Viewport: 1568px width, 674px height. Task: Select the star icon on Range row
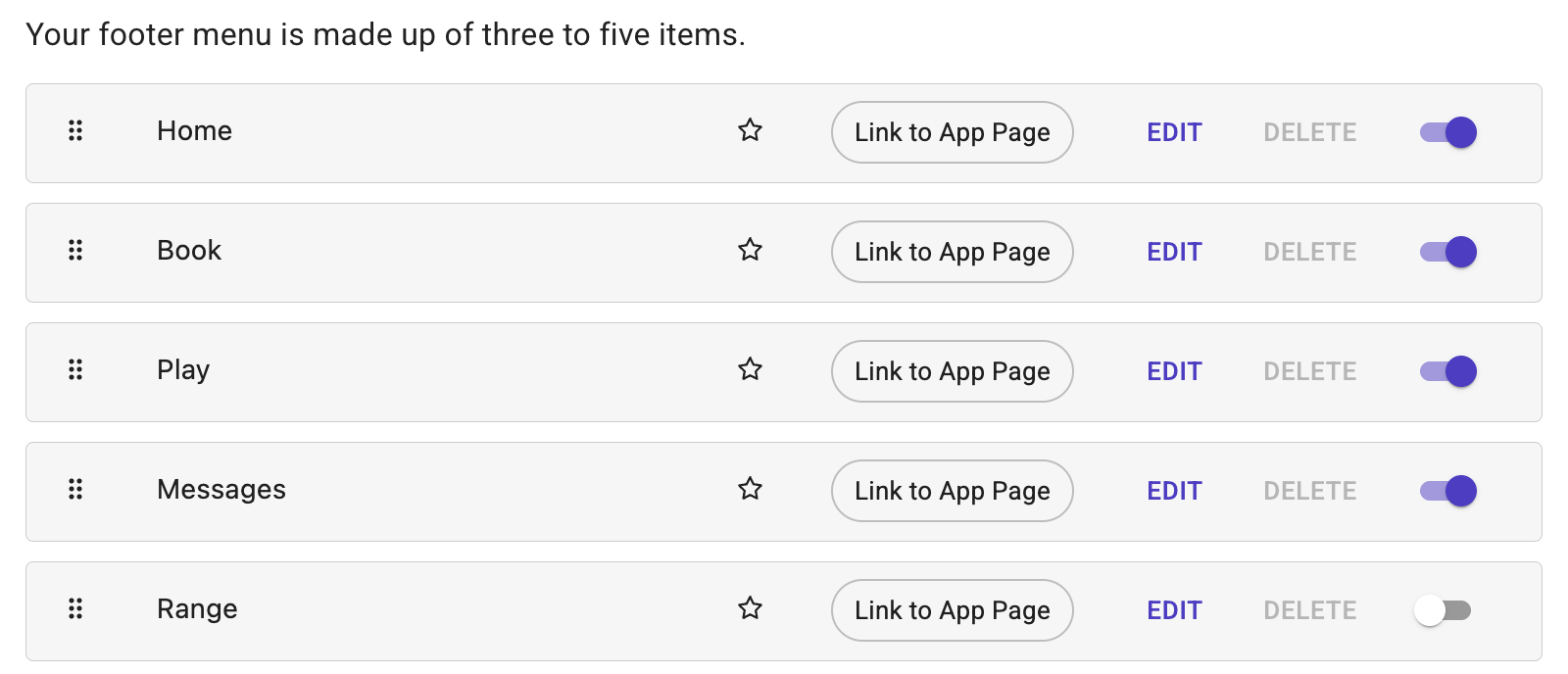(750, 608)
